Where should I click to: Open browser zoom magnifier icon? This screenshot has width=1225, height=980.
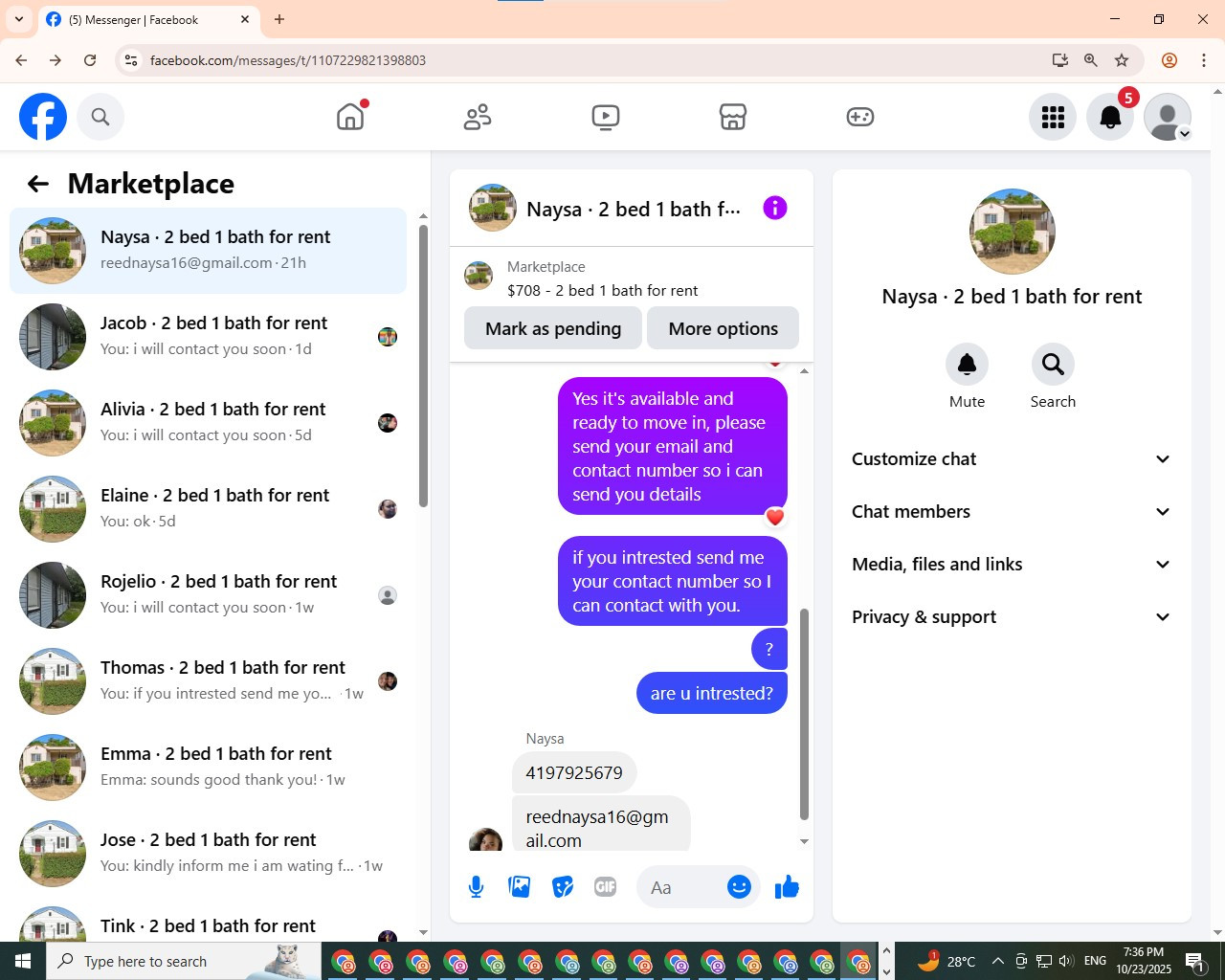(1090, 60)
